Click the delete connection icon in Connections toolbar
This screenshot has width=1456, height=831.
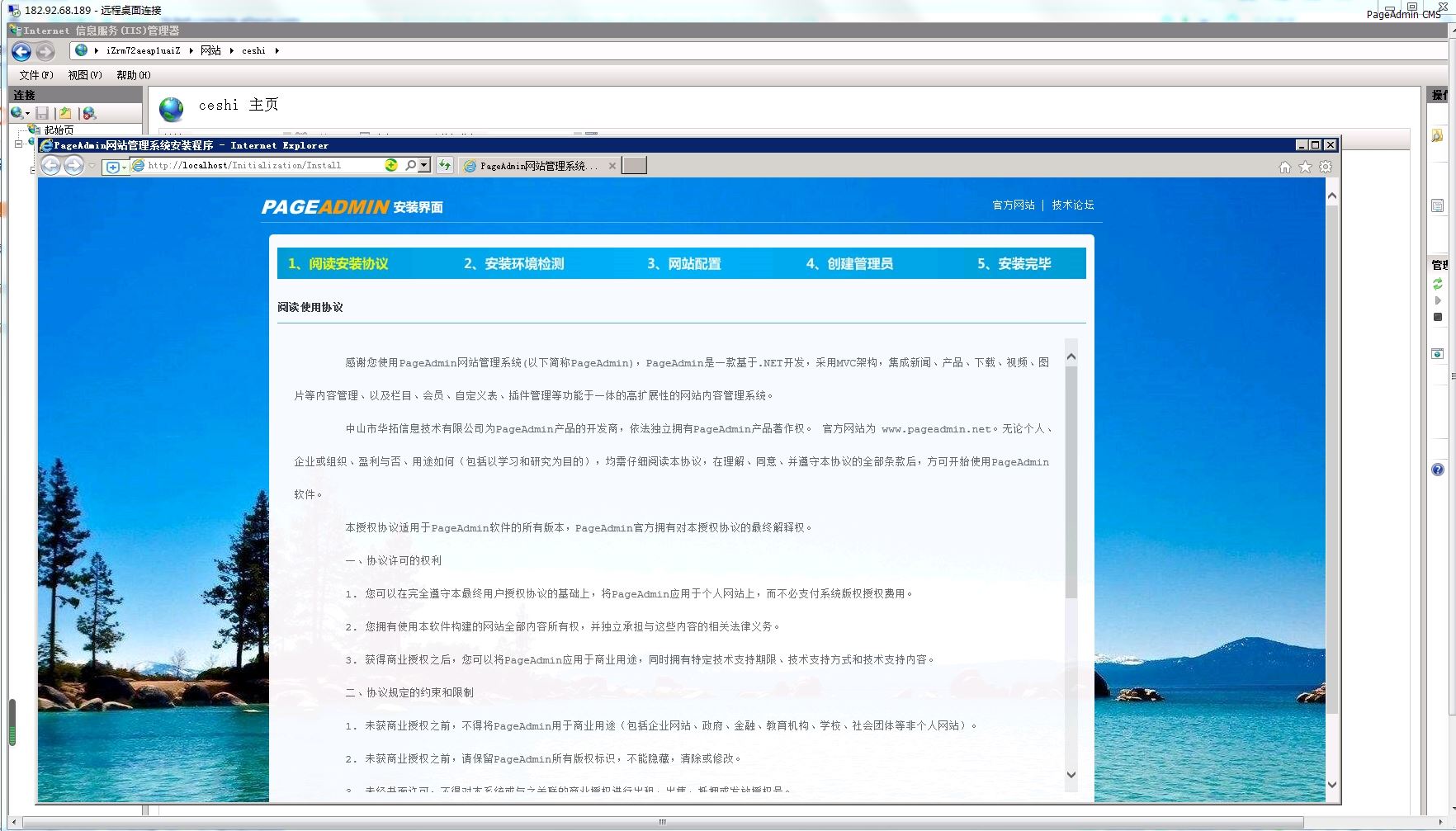(x=89, y=113)
